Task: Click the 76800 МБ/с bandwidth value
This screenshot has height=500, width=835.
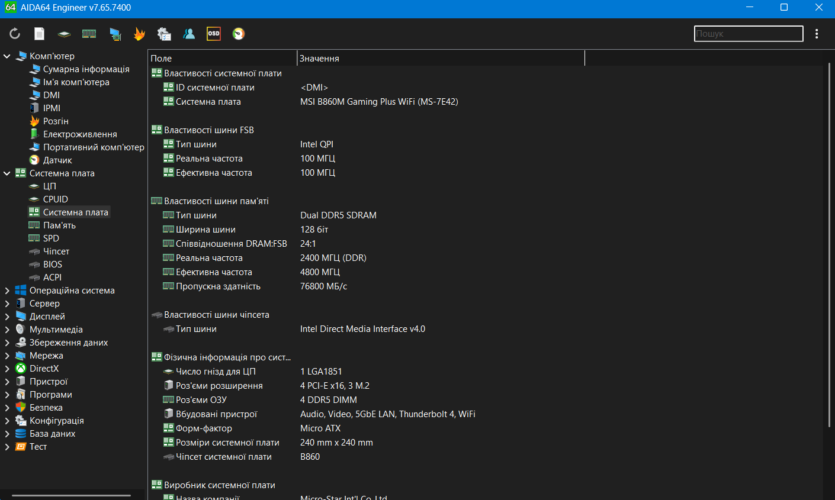Action: pyautogui.click(x=323, y=286)
